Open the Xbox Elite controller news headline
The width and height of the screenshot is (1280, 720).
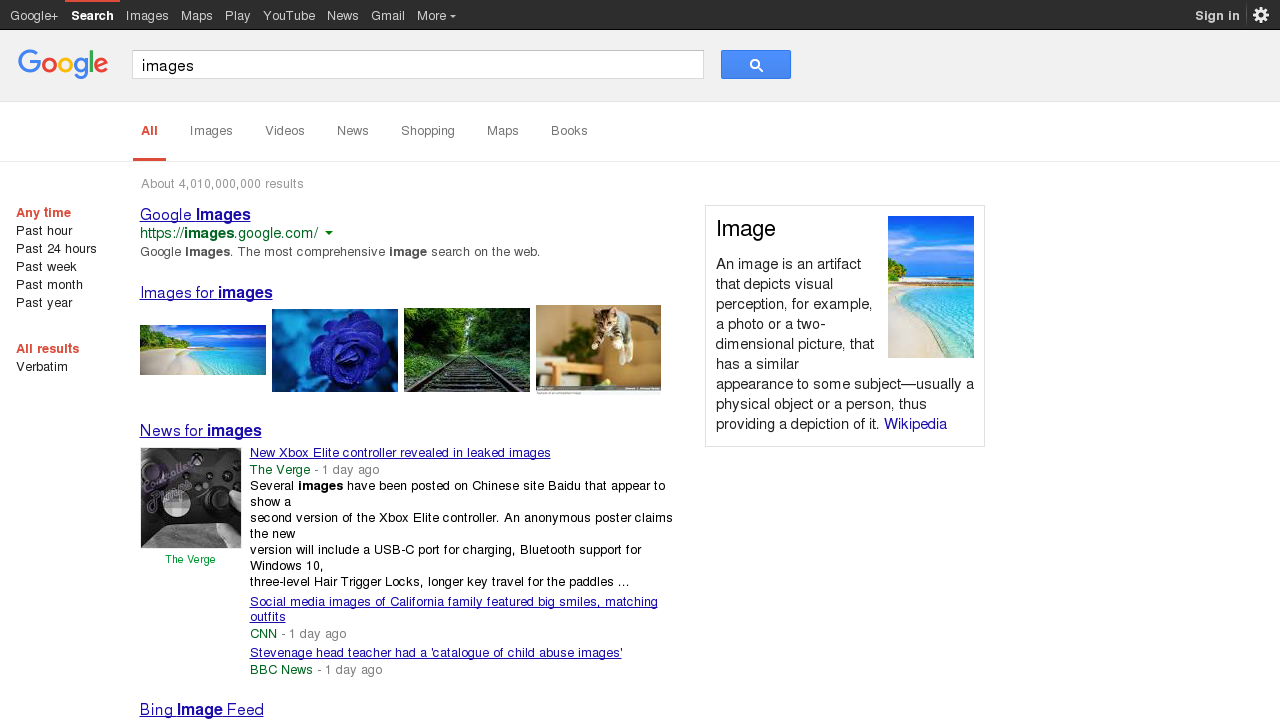400,452
